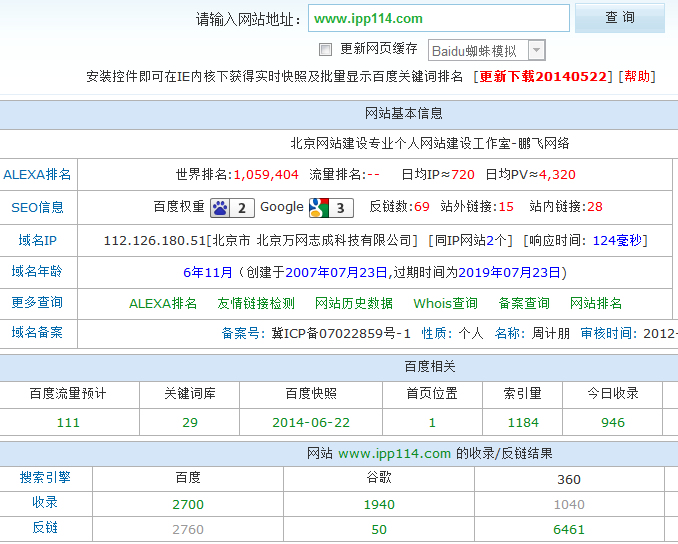Open the 域名年龄 label link
This screenshot has height=544, width=678.
37,272
